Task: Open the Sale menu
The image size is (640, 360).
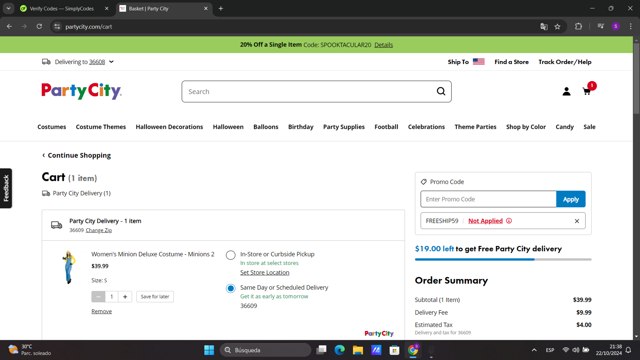Action: [x=589, y=127]
